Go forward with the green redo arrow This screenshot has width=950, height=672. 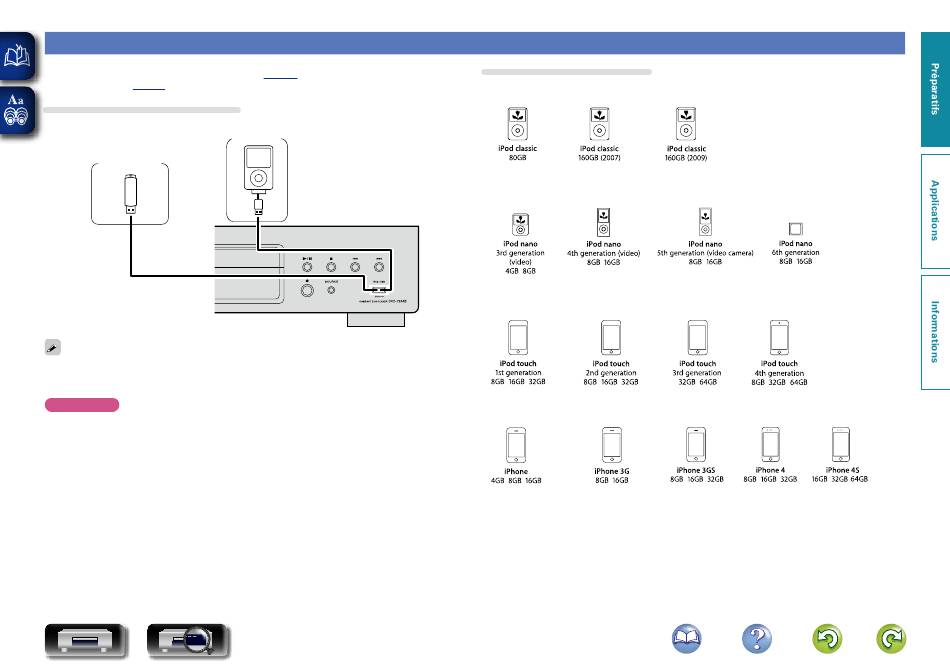pos(891,639)
